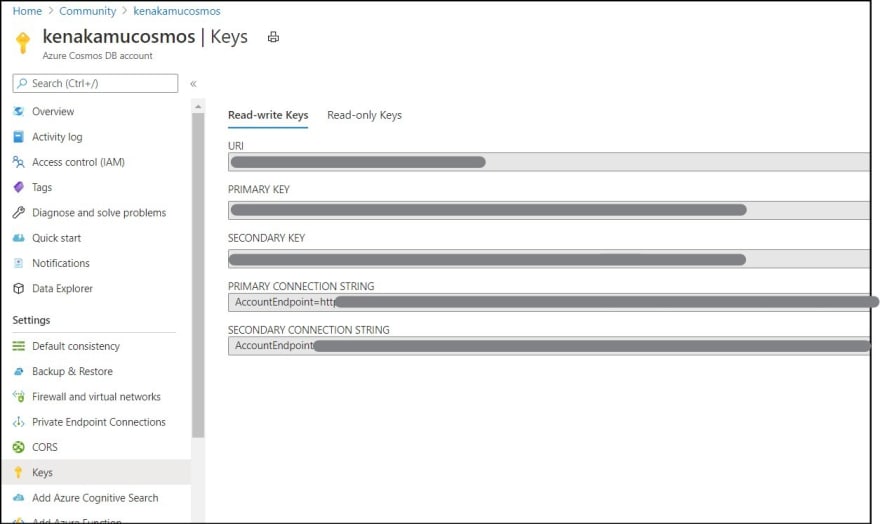This screenshot has height=524, width=880.
Task: Open Private Endpoint Connections
Action: [99, 422]
